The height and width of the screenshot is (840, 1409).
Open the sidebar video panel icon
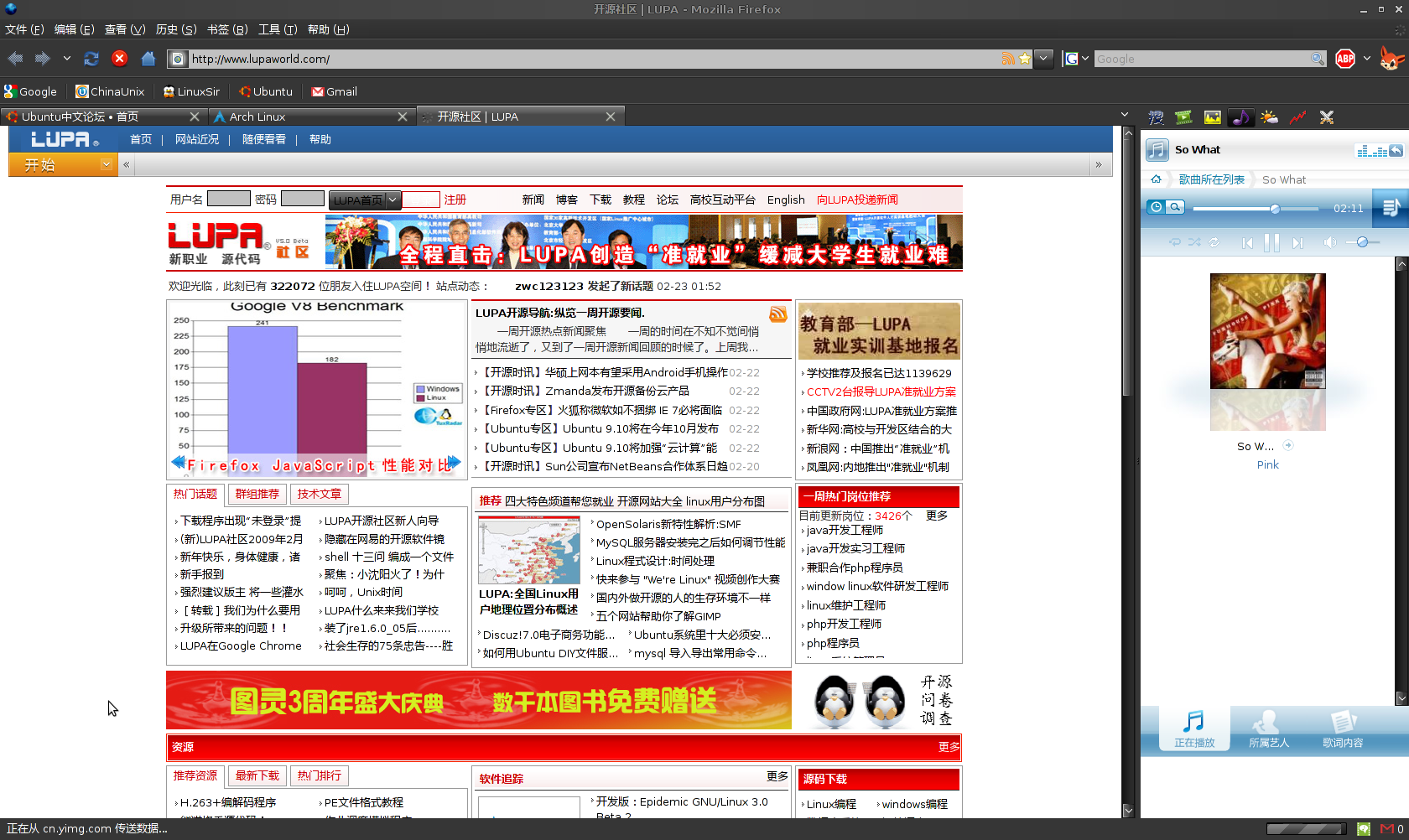coord(1184,117)
